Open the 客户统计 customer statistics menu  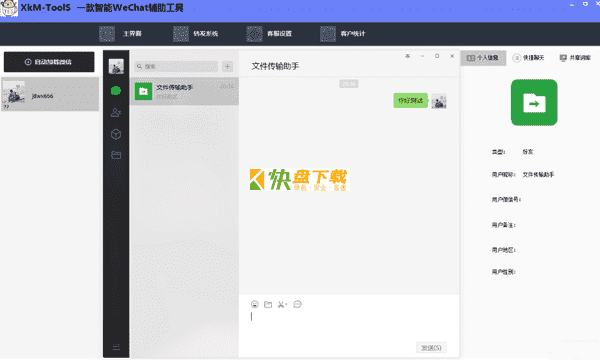(x=342, y=34)
